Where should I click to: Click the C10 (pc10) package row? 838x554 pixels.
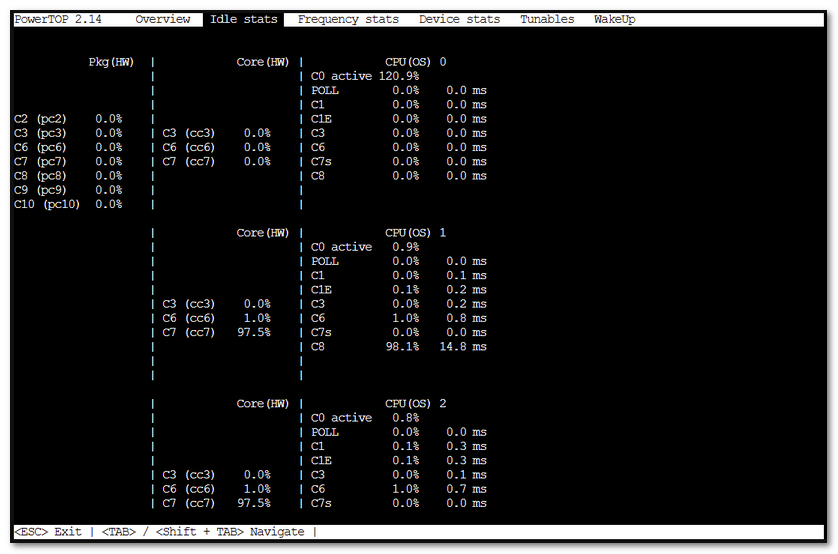68,204
